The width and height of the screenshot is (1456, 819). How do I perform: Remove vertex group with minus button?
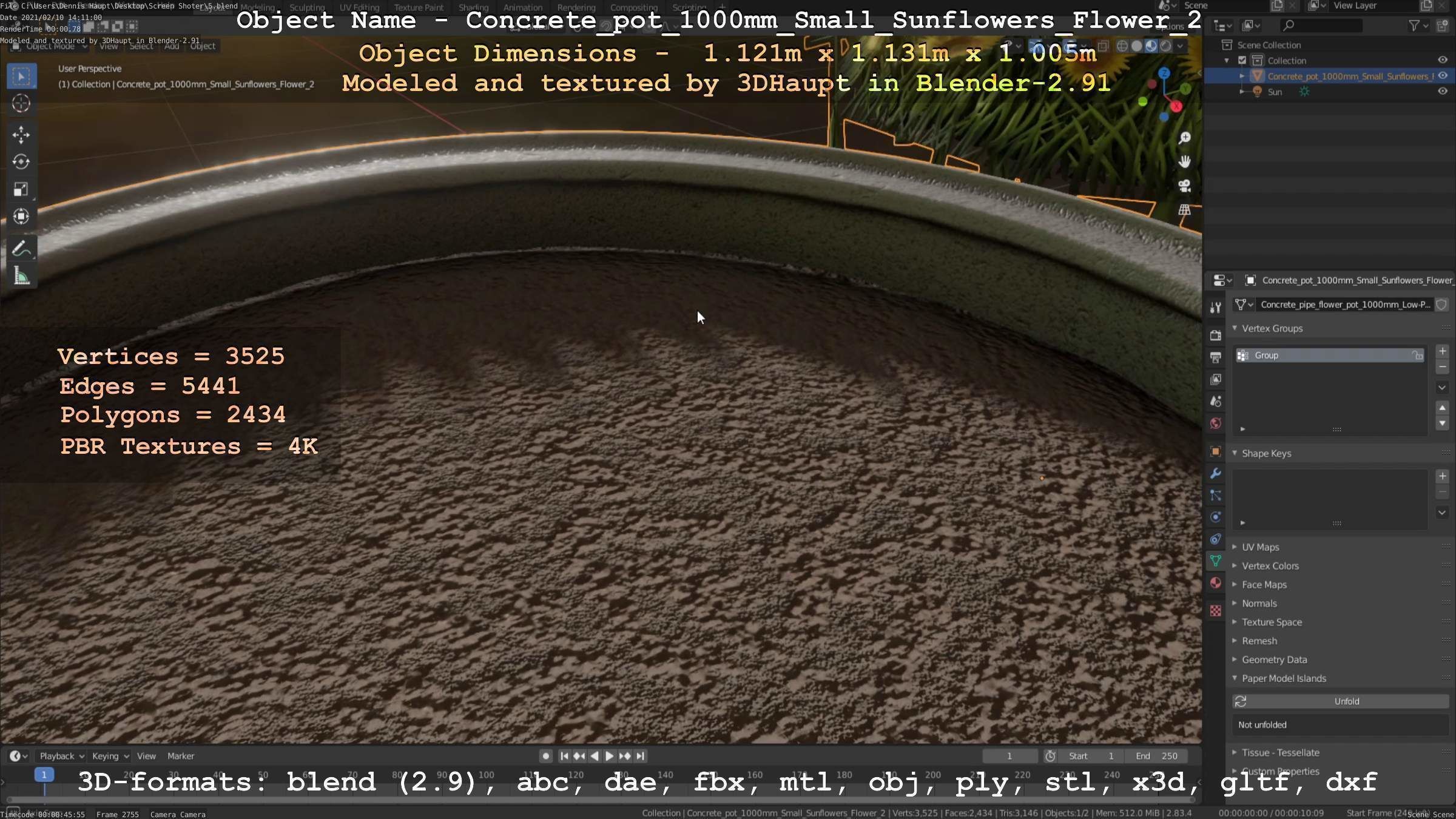[1443, 367]
